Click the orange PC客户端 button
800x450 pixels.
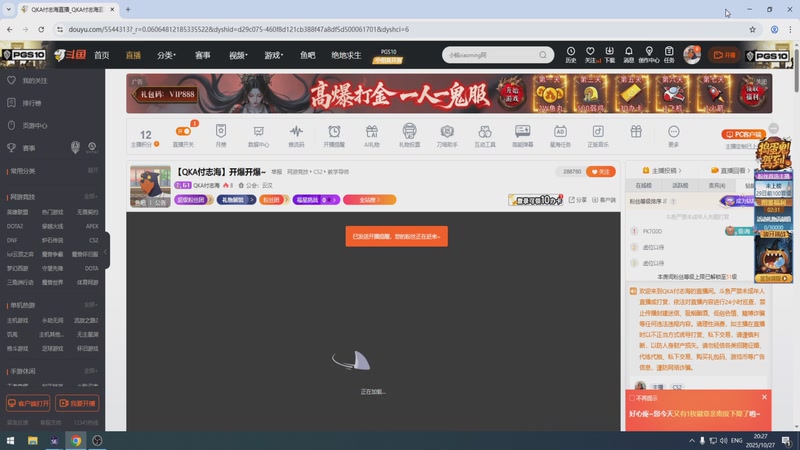tap(743, 135)
